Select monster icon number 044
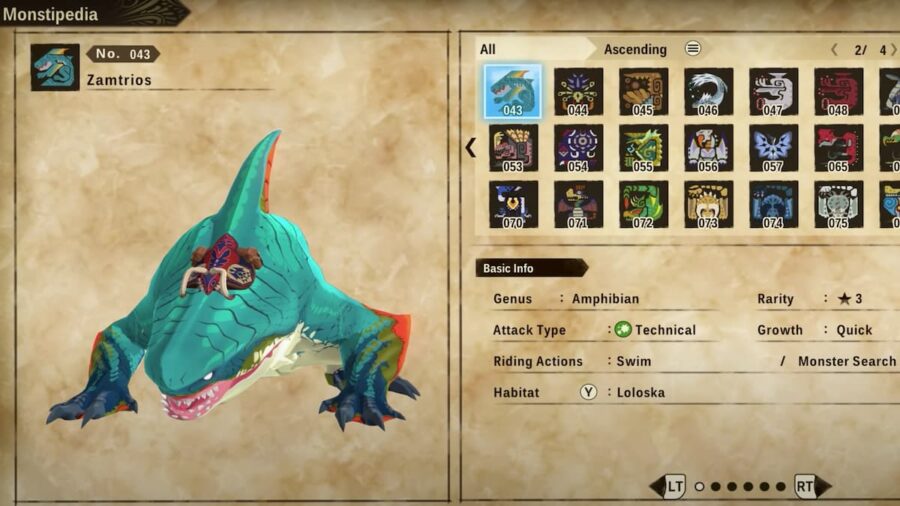This screenshot has height=506, width=900. (578, 92)
